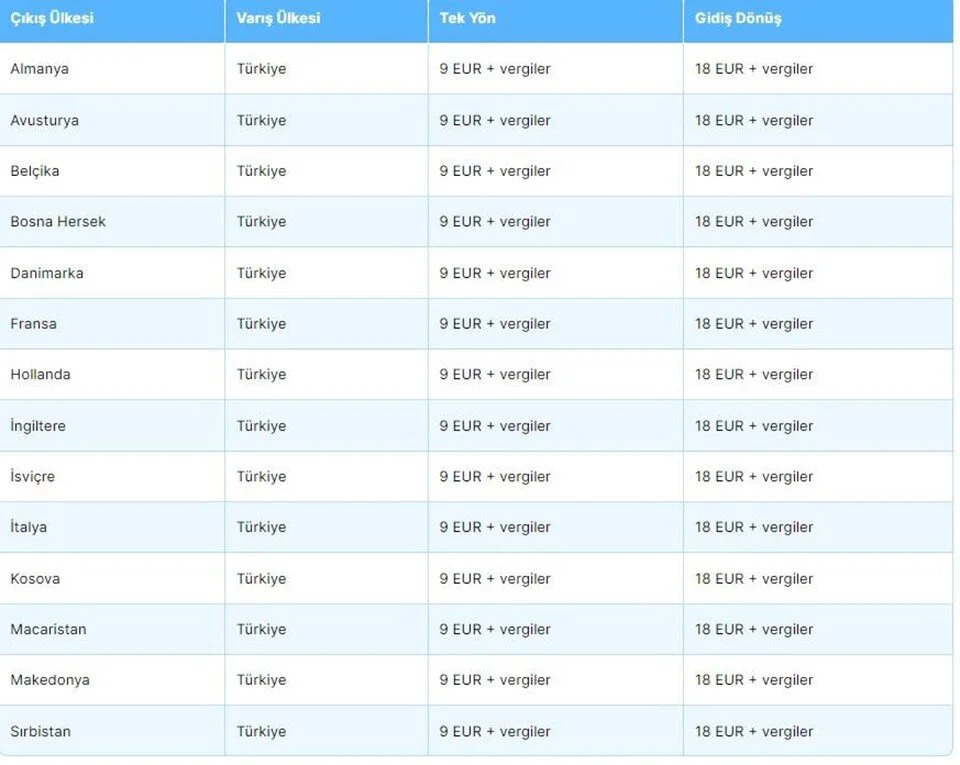Select the Gidiş Dönüş column header
The height and width of the screenshot is (765, 960).
pos(738,19)
